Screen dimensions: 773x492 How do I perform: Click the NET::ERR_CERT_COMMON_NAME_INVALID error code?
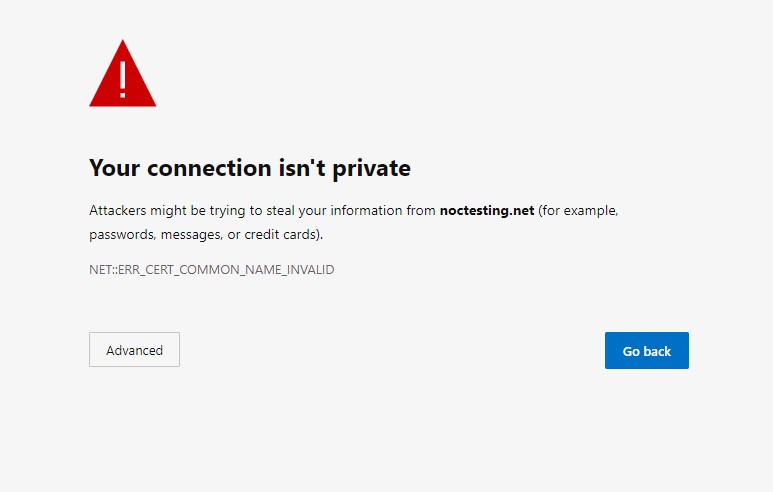coord(211,270)
